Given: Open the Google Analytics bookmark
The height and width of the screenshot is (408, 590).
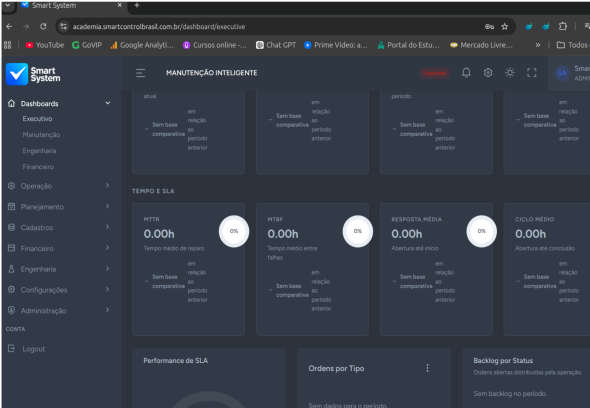Looking at the screenshot, I should 142,45.
